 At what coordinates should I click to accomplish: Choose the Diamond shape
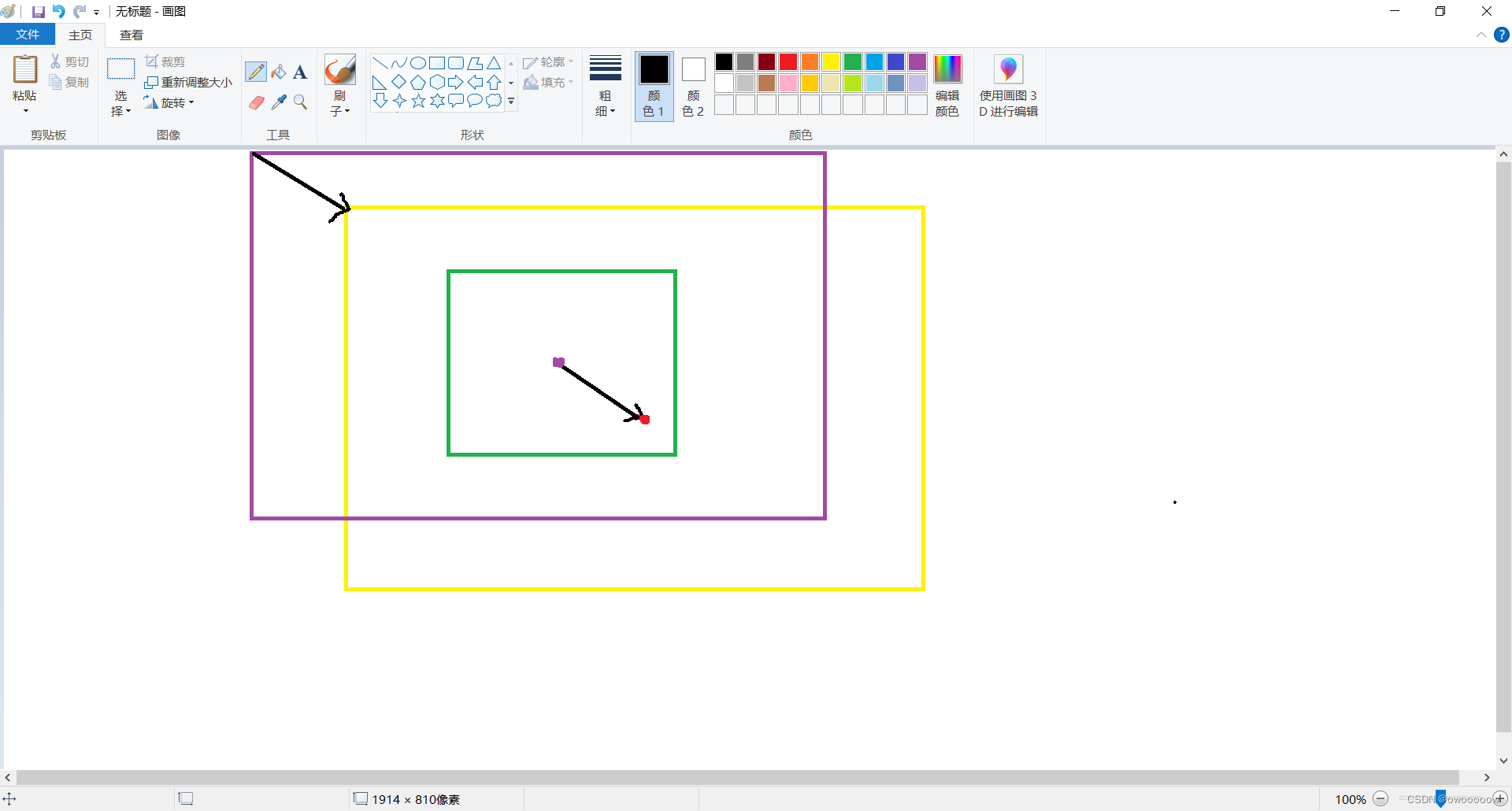[x=399, y=82]
